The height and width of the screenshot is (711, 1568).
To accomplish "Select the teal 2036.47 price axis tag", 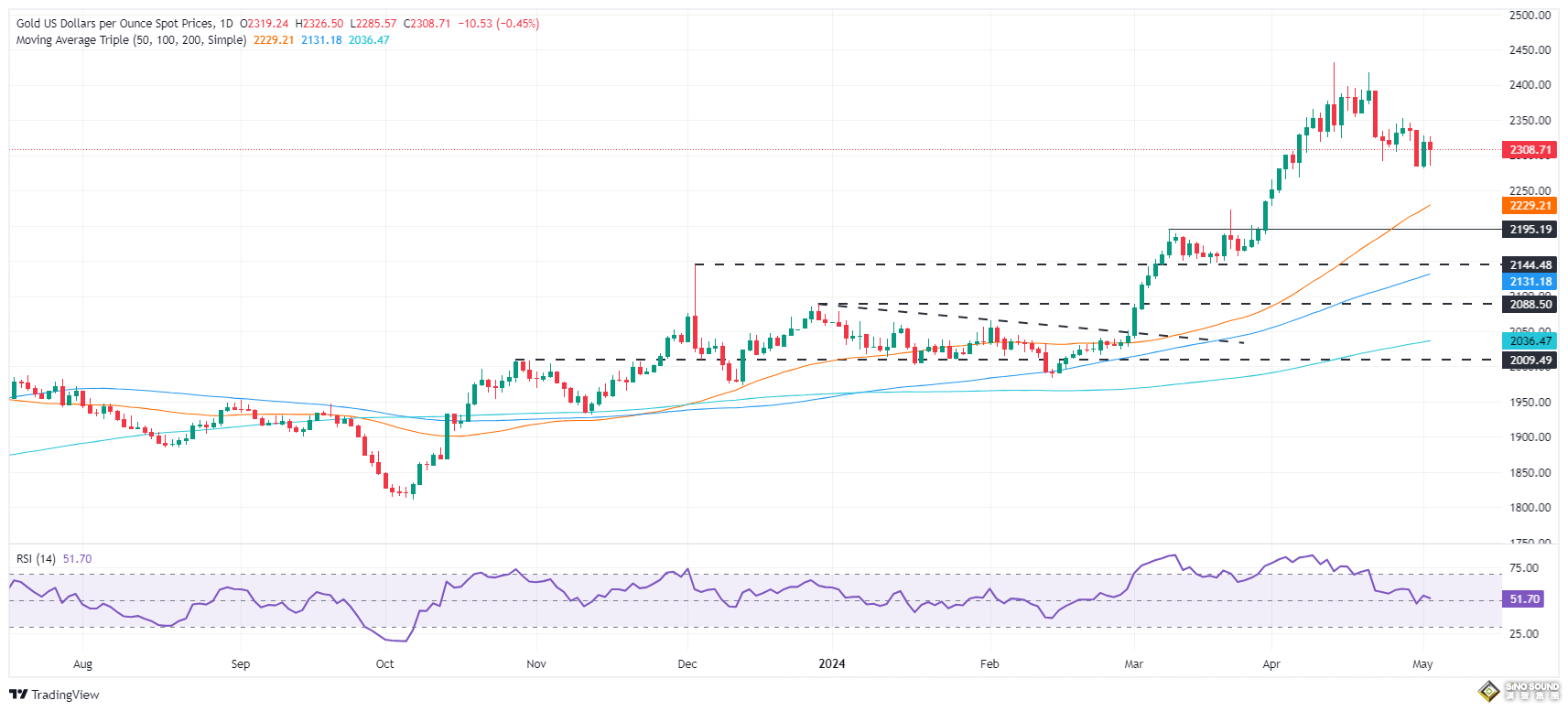I will pyautogui.click(x=1530, y=341).
